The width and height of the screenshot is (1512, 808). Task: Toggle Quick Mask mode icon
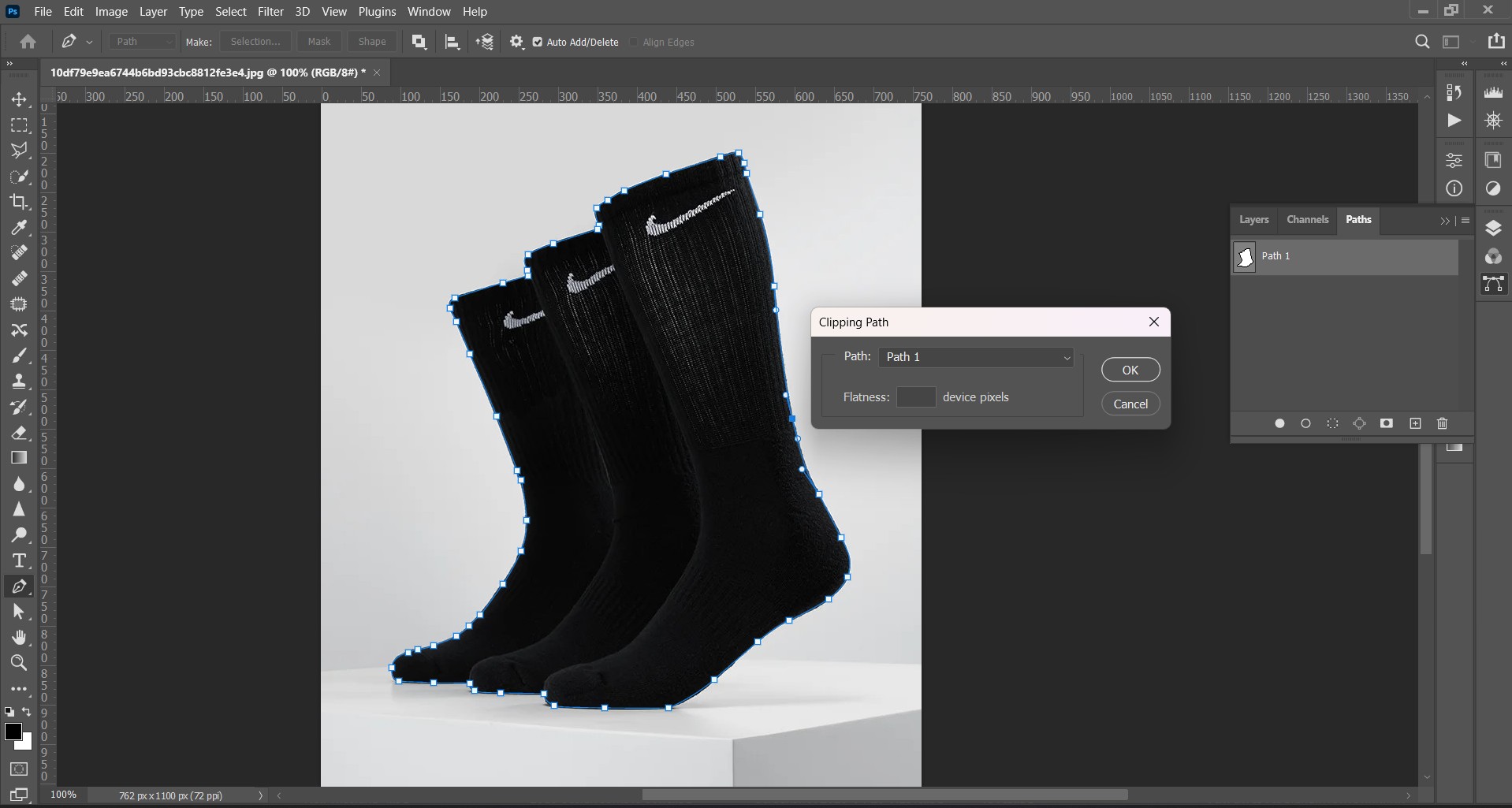[x=19, y=769]
